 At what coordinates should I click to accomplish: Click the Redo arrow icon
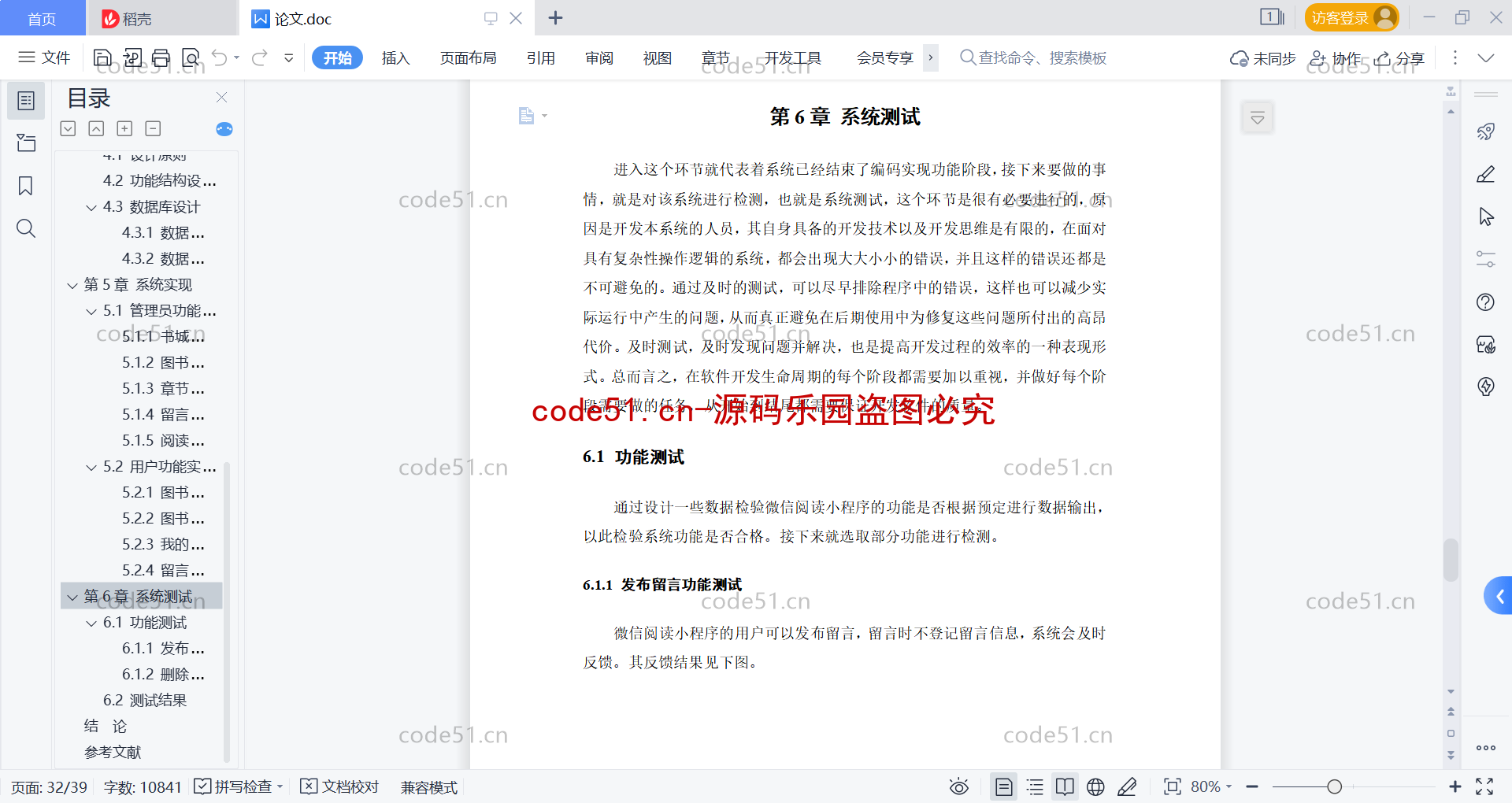[260, 57]
